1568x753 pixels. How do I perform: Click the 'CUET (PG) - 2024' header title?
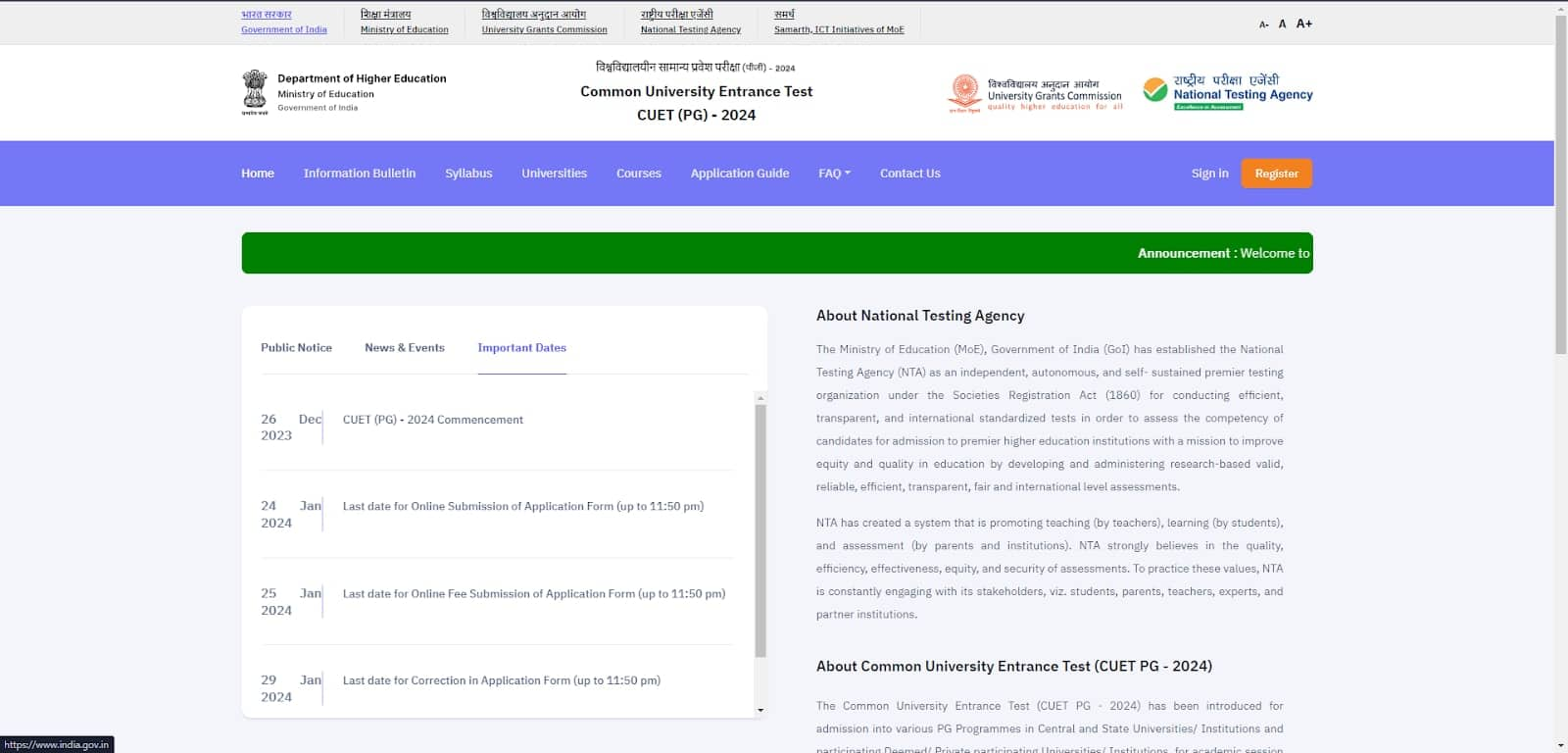[697, 115]
